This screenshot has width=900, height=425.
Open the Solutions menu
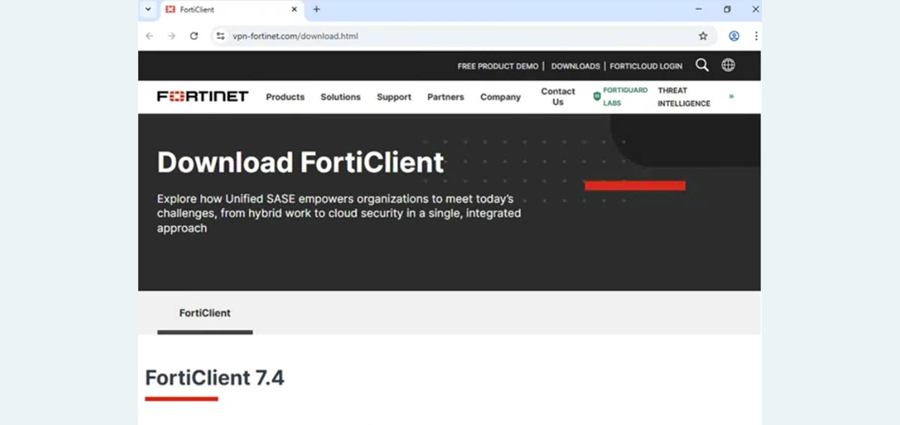coord(340,97)
